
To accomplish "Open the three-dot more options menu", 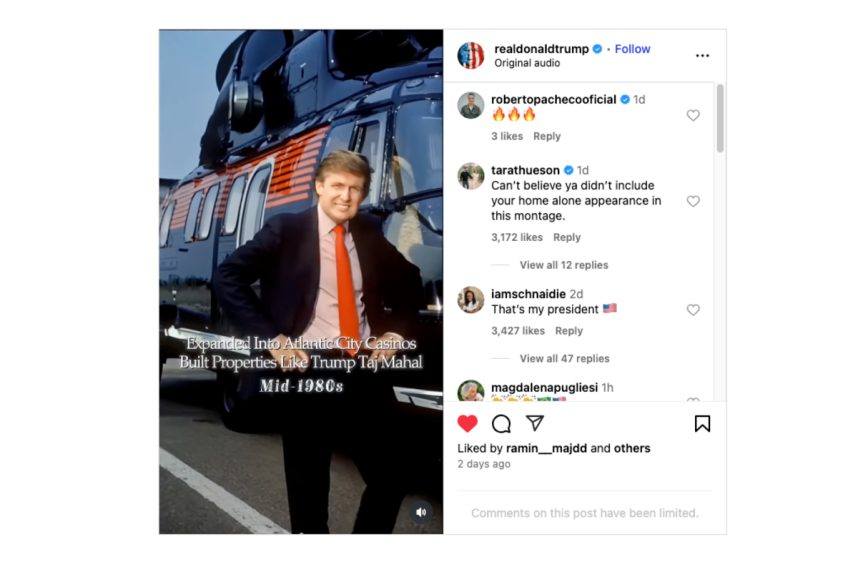I will coord(702,55).
